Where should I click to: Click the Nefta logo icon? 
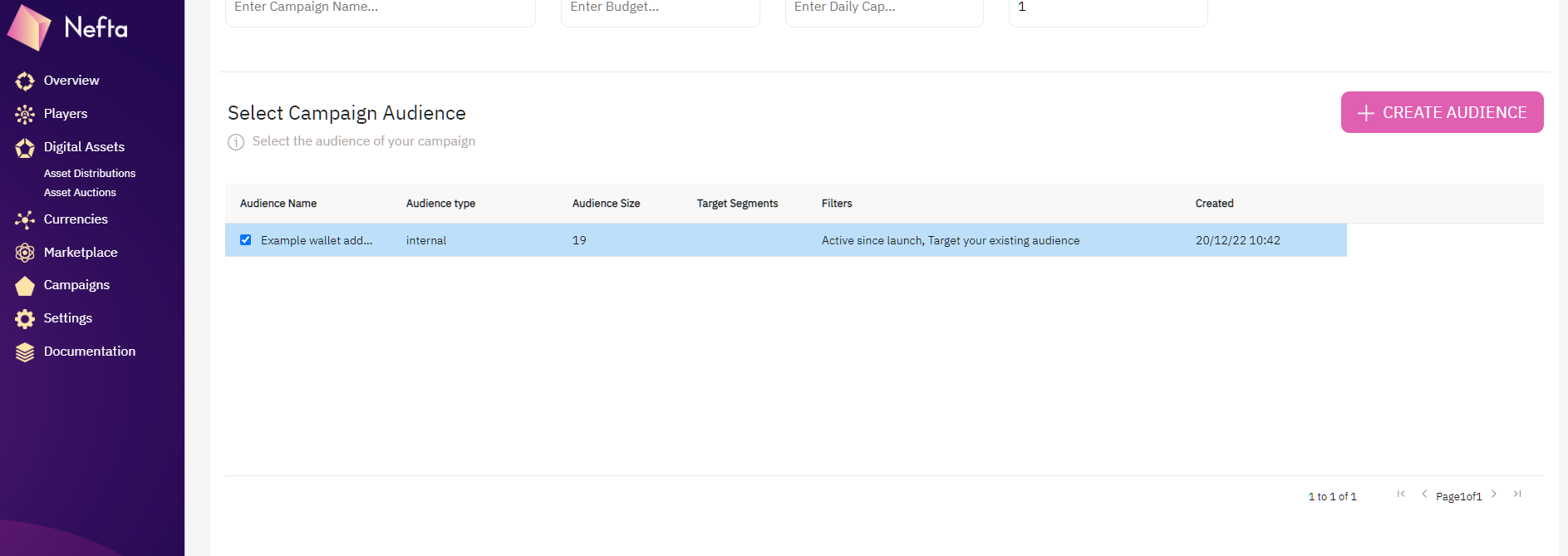click(x=29, y=27)
